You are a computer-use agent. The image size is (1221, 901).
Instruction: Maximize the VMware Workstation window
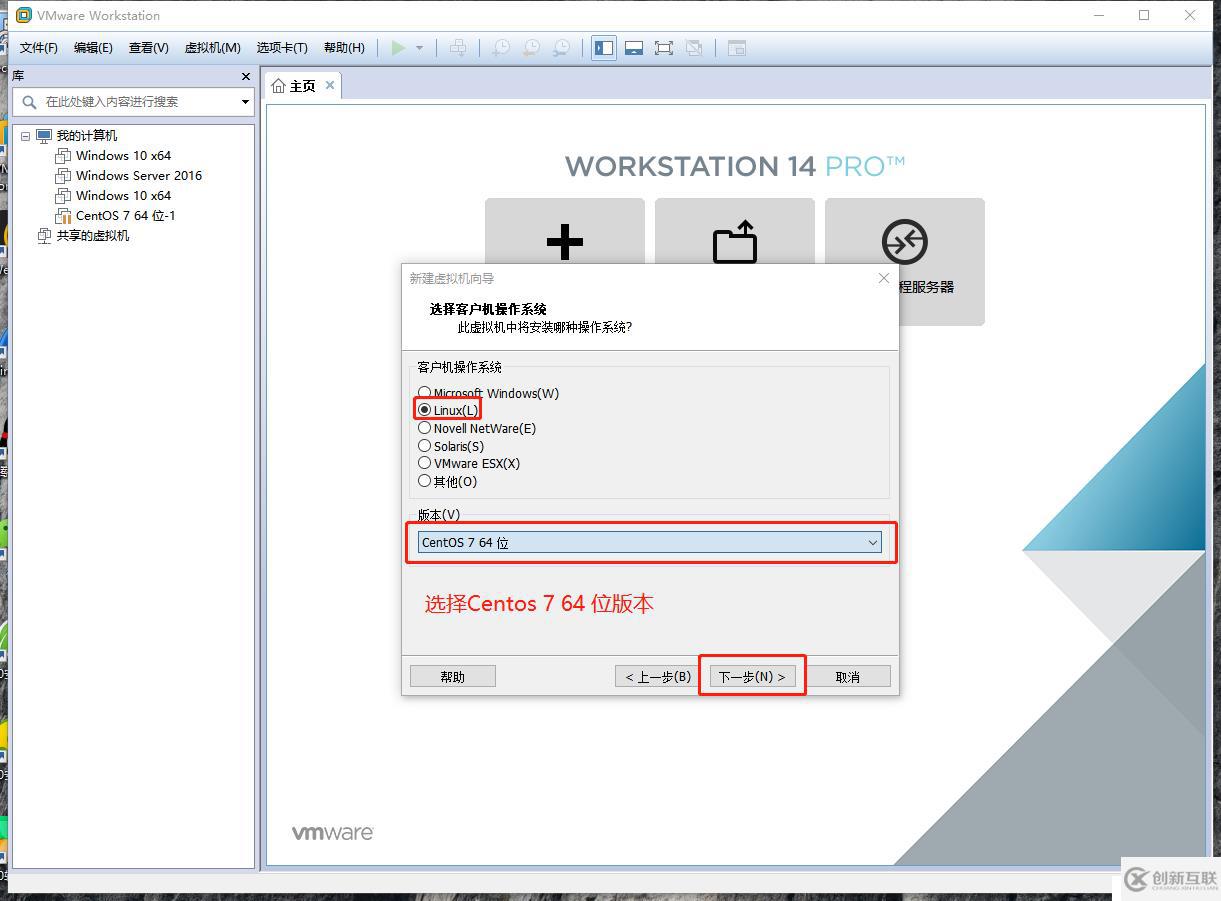pos(1144,15)
